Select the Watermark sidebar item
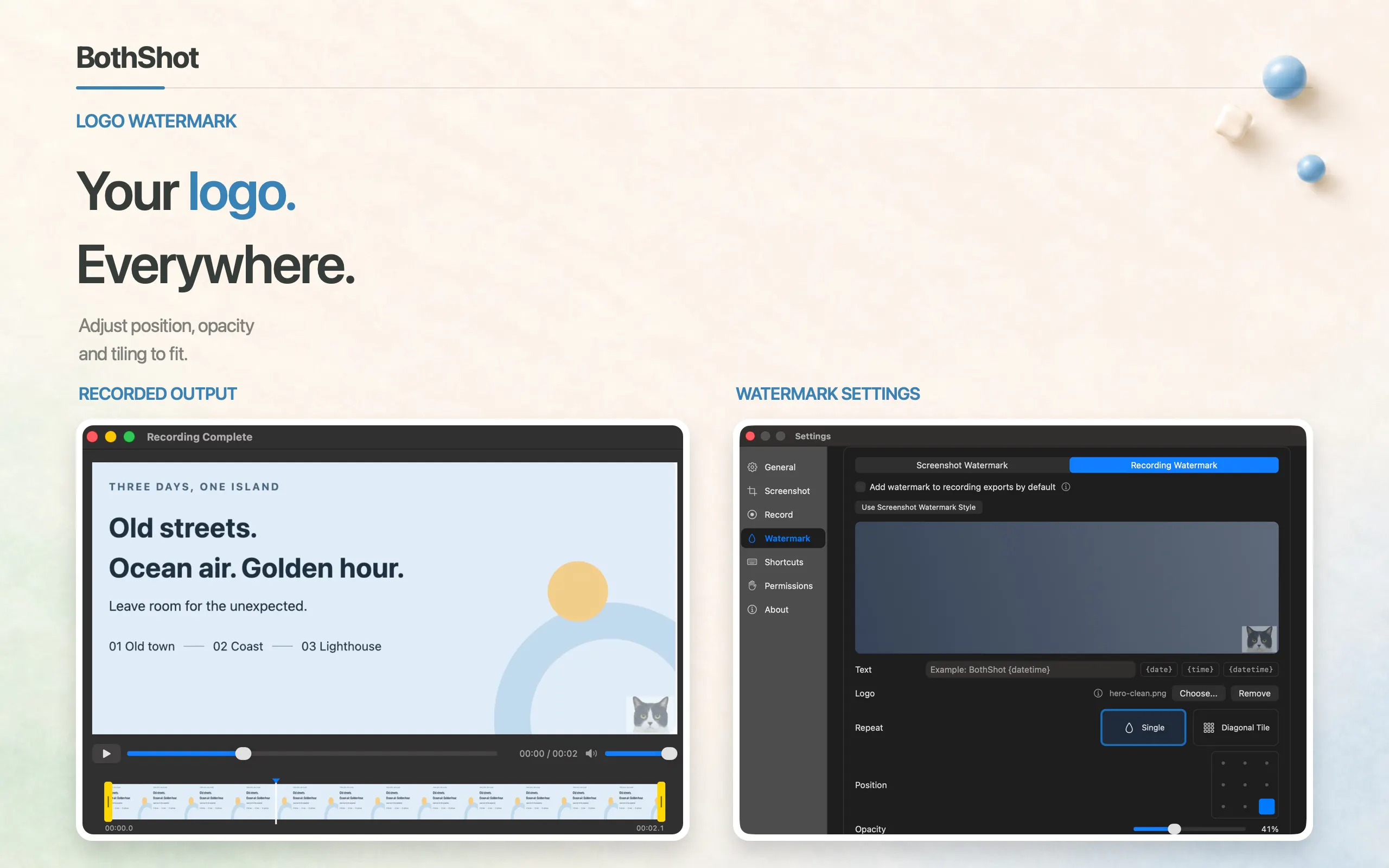This screenshot has height=868, width=1389. tap(783, 538)
